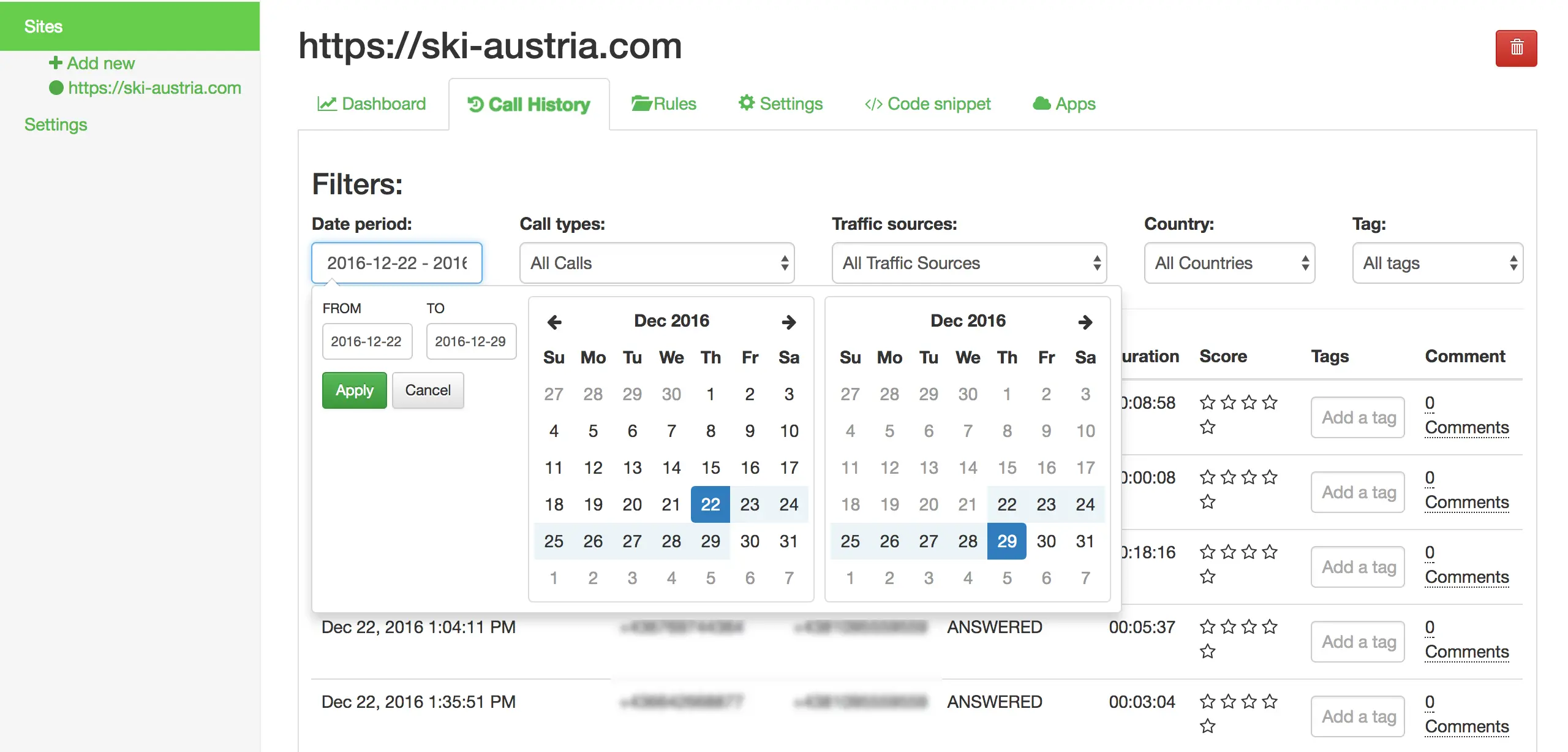This screenshot has height=752, width=1568.
Task: Select December 20 in left calendar
Action: pyautogui.click(x=632, y=504)
